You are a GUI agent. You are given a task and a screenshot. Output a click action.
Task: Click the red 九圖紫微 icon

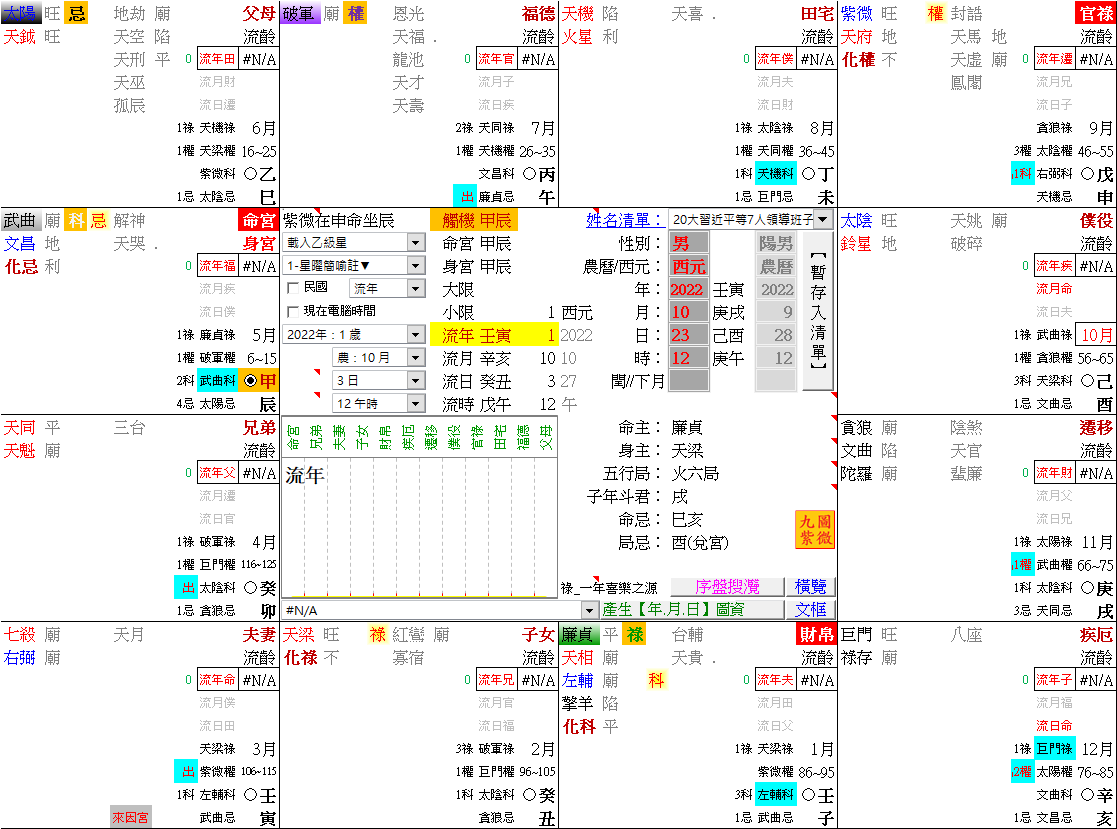pos(816,531)
